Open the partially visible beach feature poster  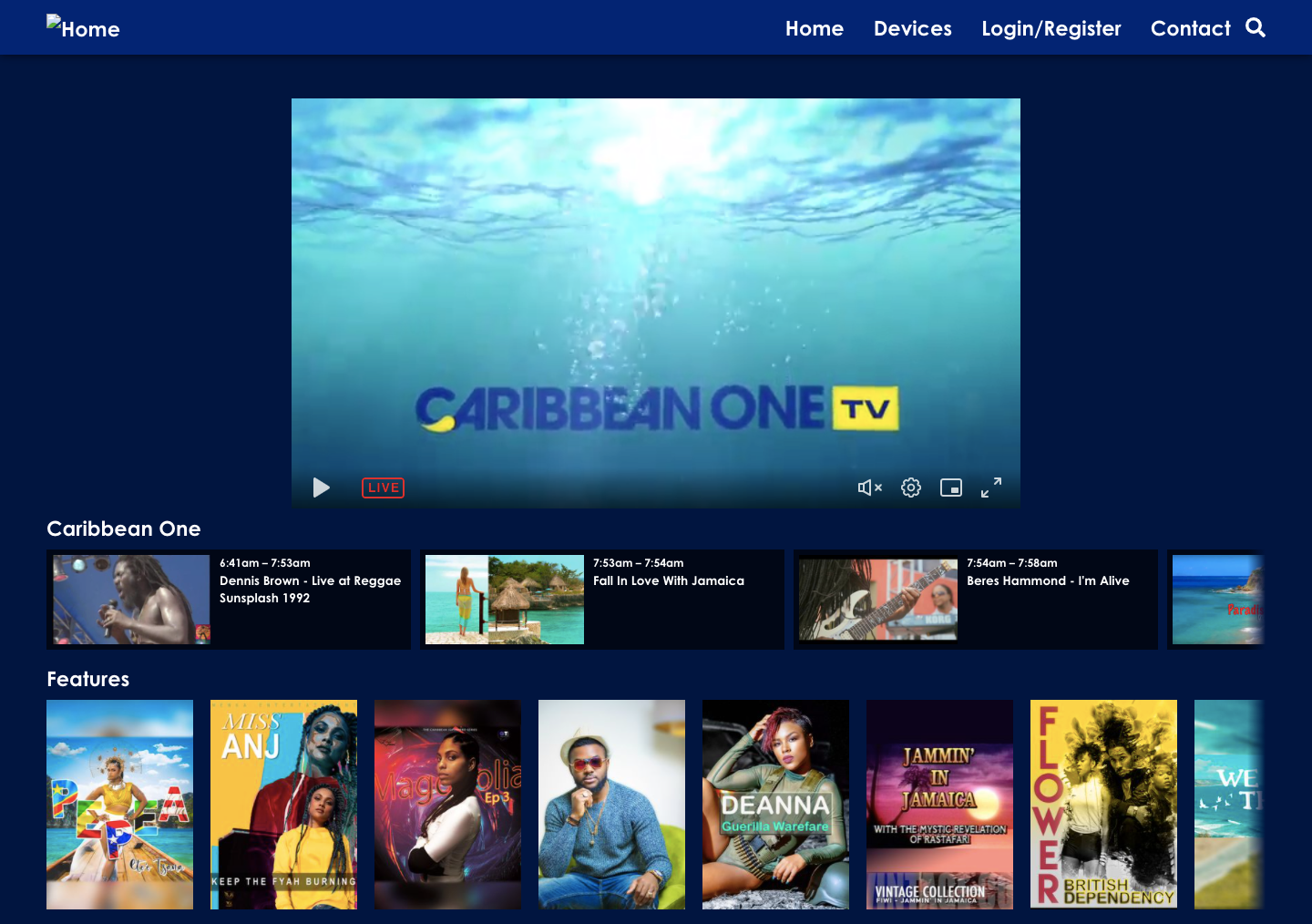click(1229, 805)
